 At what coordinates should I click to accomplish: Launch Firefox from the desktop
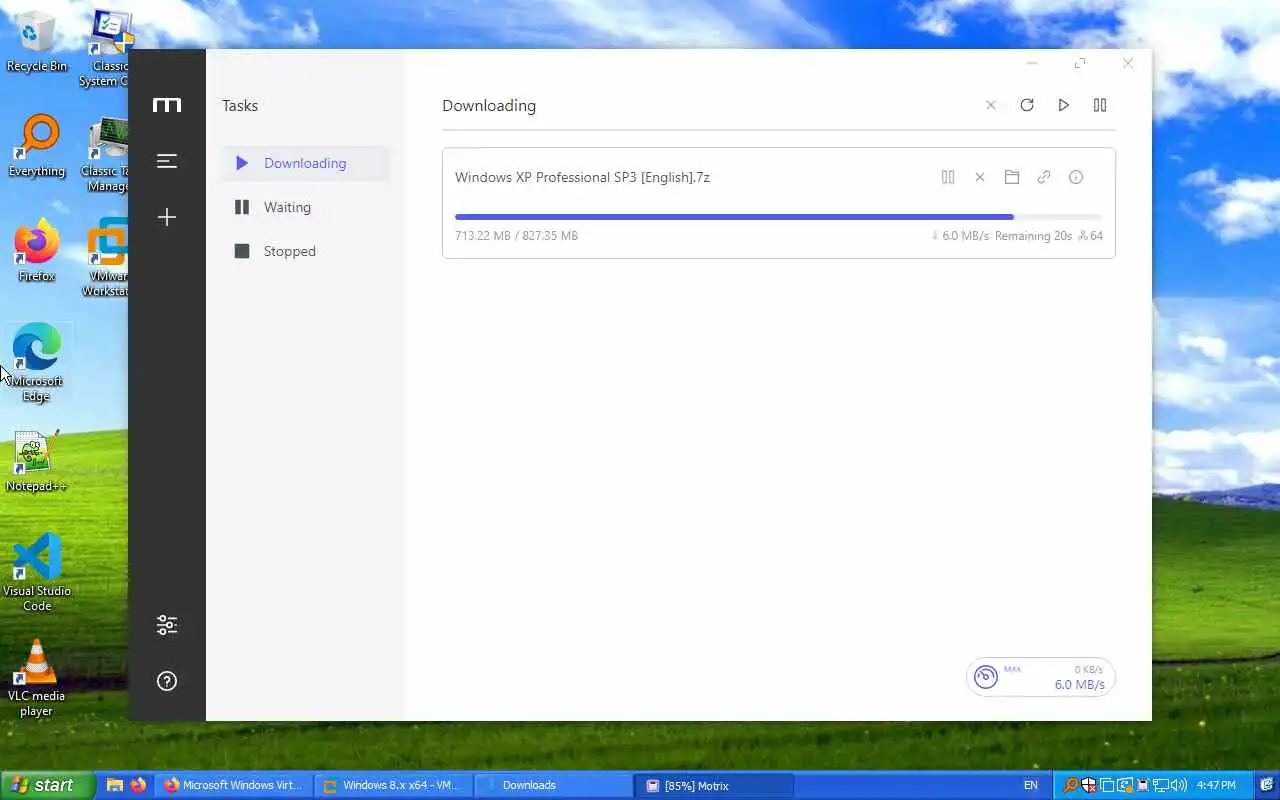tap(37, 252)
